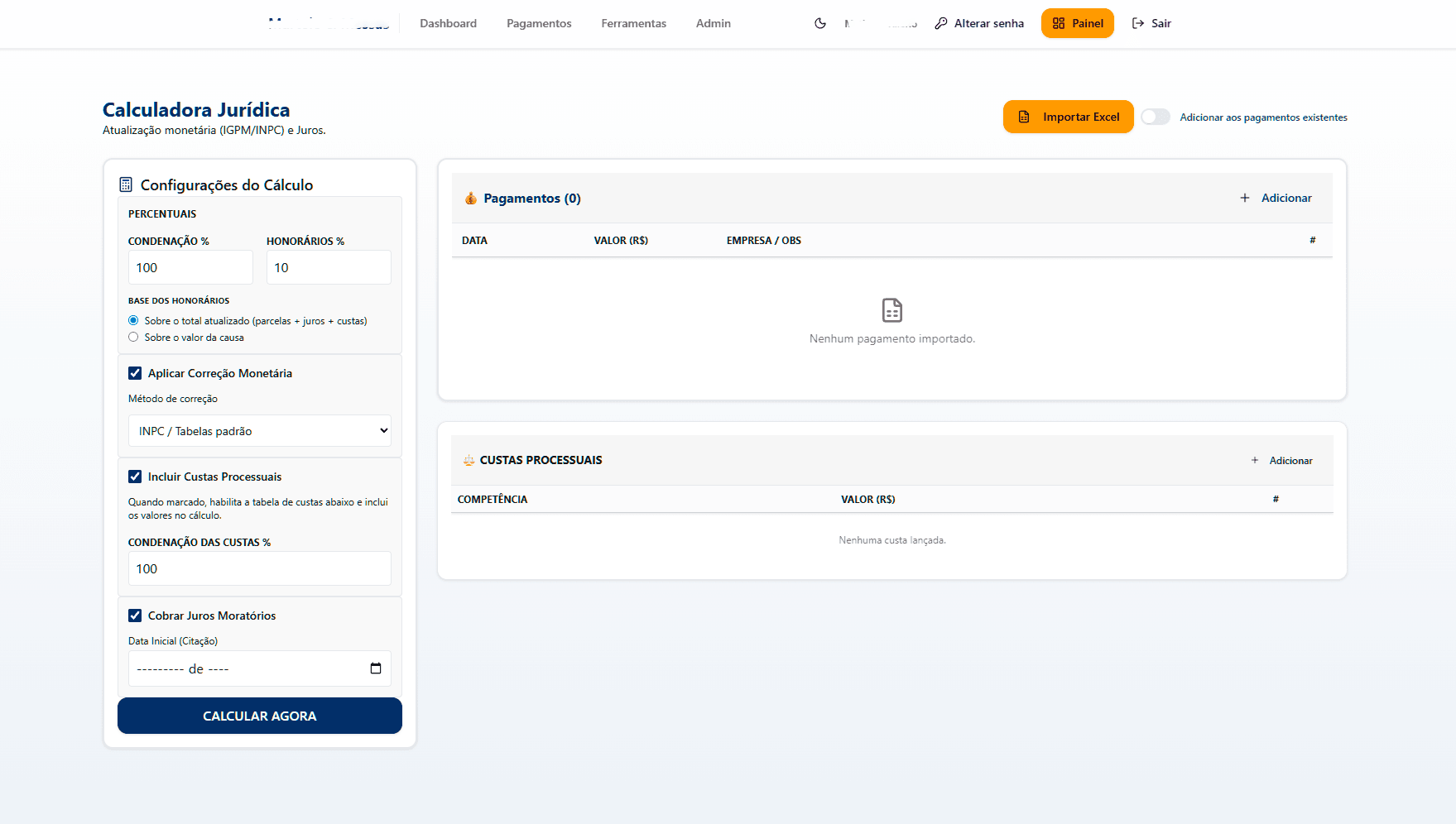Image resolution: width=1456 pixels, height=824 pixels.
Task: Enable Adicionar aos pagamentos existentes switch
Action: click(x=1155, y=117)
